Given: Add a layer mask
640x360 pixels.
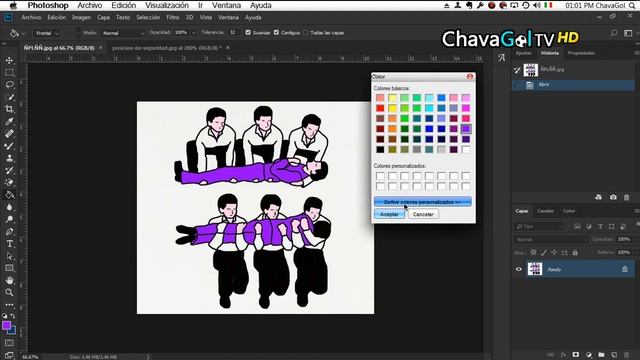Looking at the screenshot, I should pyautogui.click(x=576, y=355).
